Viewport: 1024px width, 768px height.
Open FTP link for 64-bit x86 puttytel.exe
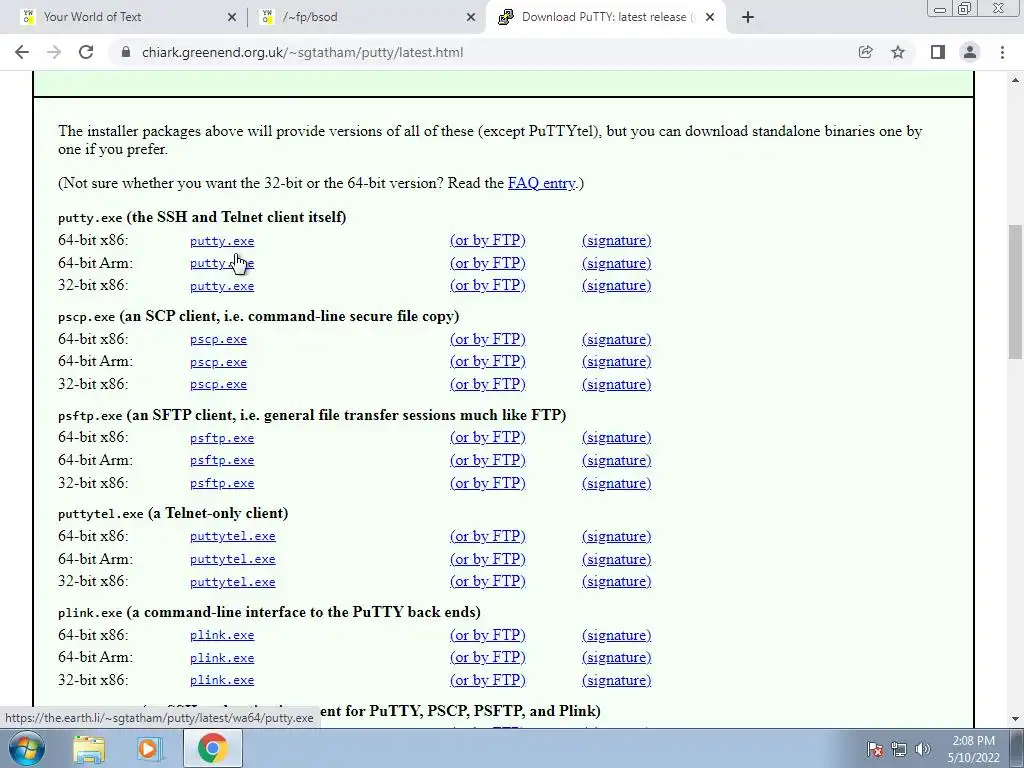tap(488, 536)
